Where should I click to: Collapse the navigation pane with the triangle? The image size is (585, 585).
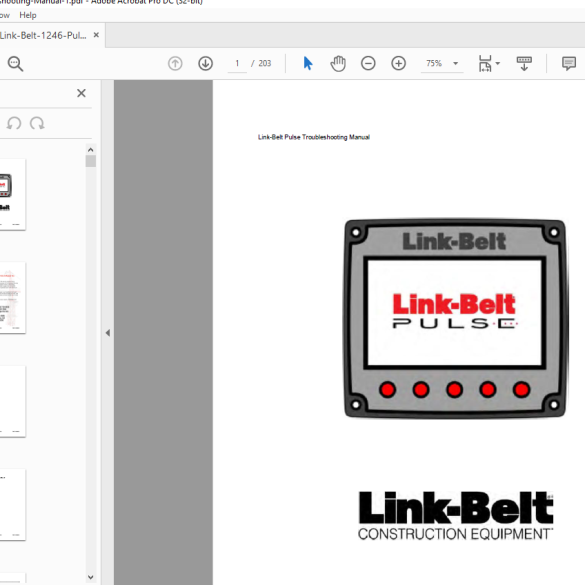(x=108, y=332)
